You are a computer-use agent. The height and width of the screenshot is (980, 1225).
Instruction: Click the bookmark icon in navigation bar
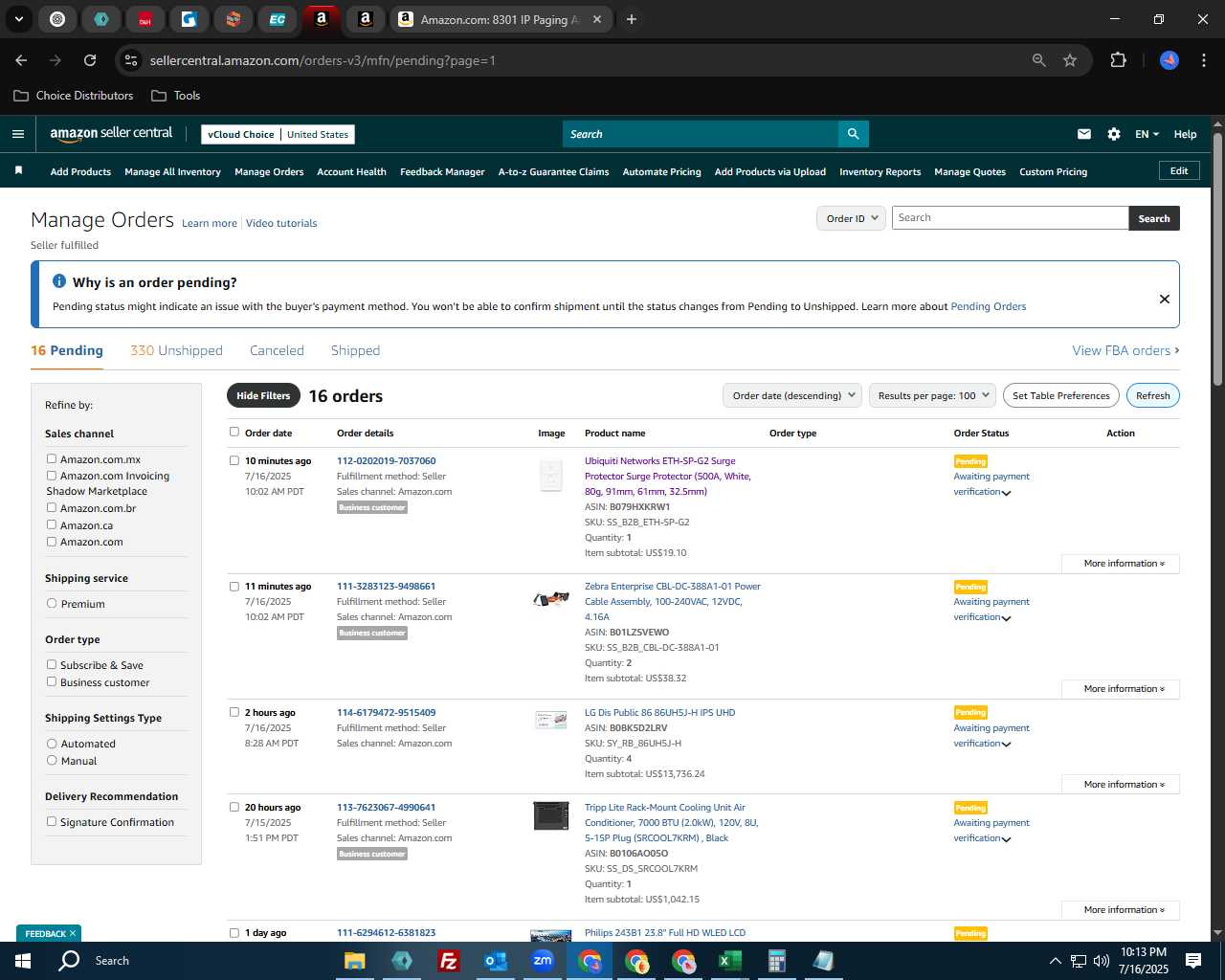[x=18, y=170]
